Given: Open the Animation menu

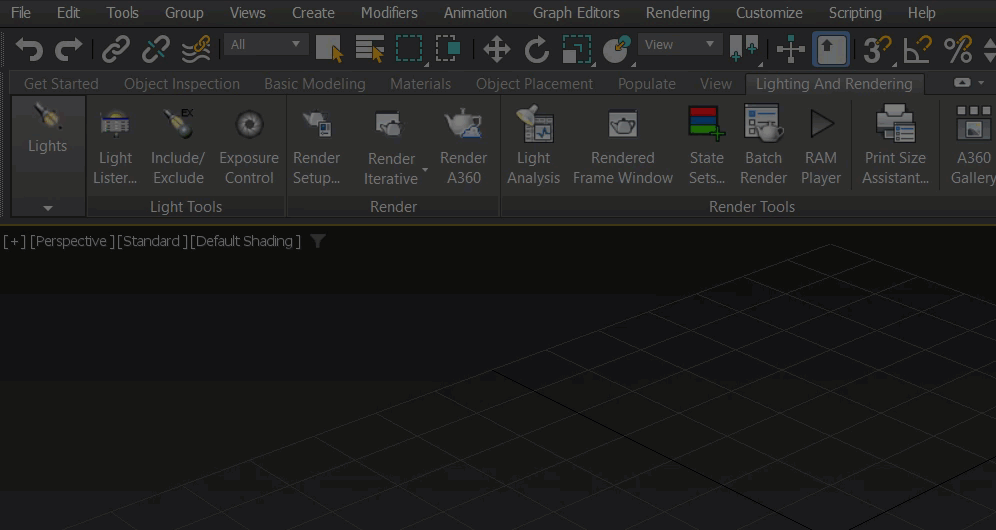Looking at the screenshot, I should coord(475,13).
